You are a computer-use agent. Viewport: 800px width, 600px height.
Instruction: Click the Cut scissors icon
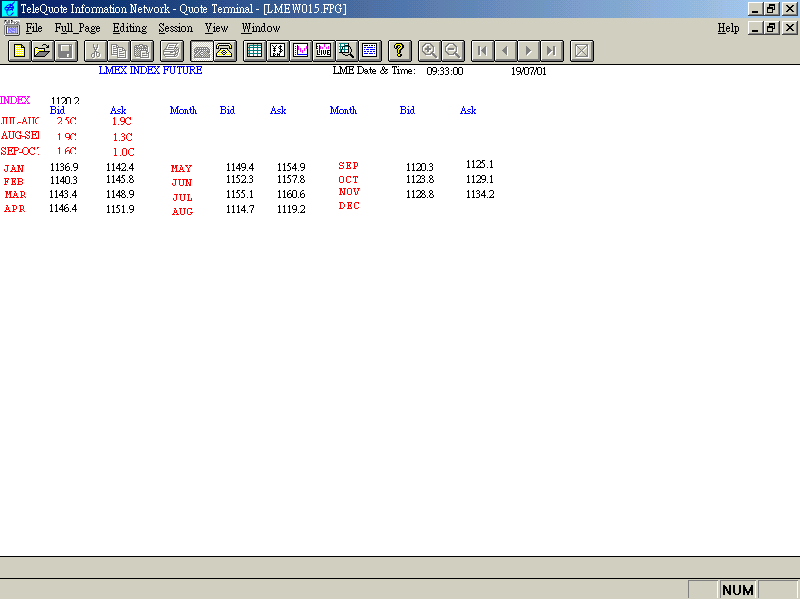click(x=95, y=51)
